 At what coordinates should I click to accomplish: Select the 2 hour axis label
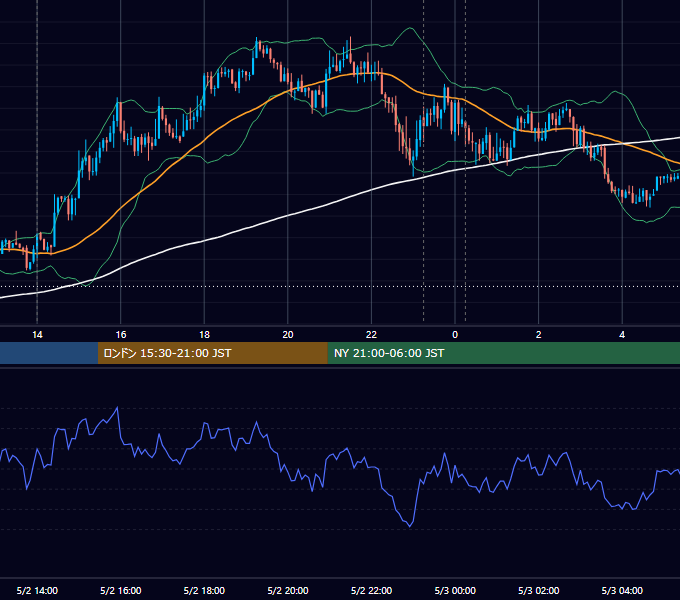point(539,335)
